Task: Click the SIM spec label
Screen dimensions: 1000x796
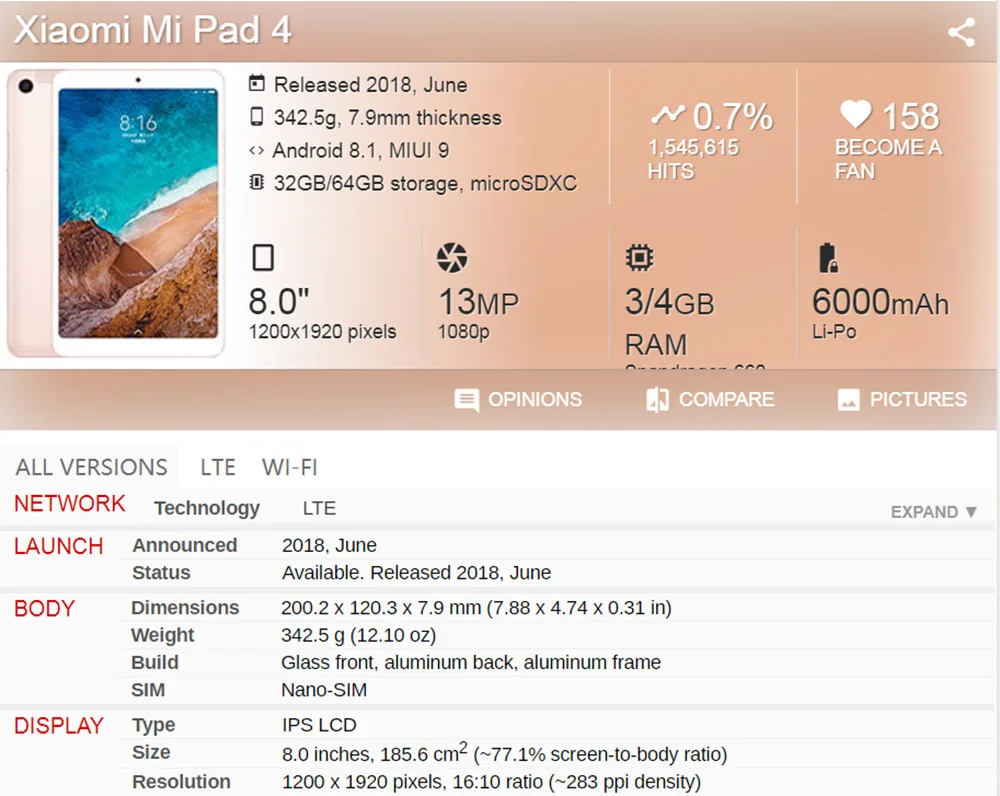Action: pyautogui.click(x=148, y=690)
